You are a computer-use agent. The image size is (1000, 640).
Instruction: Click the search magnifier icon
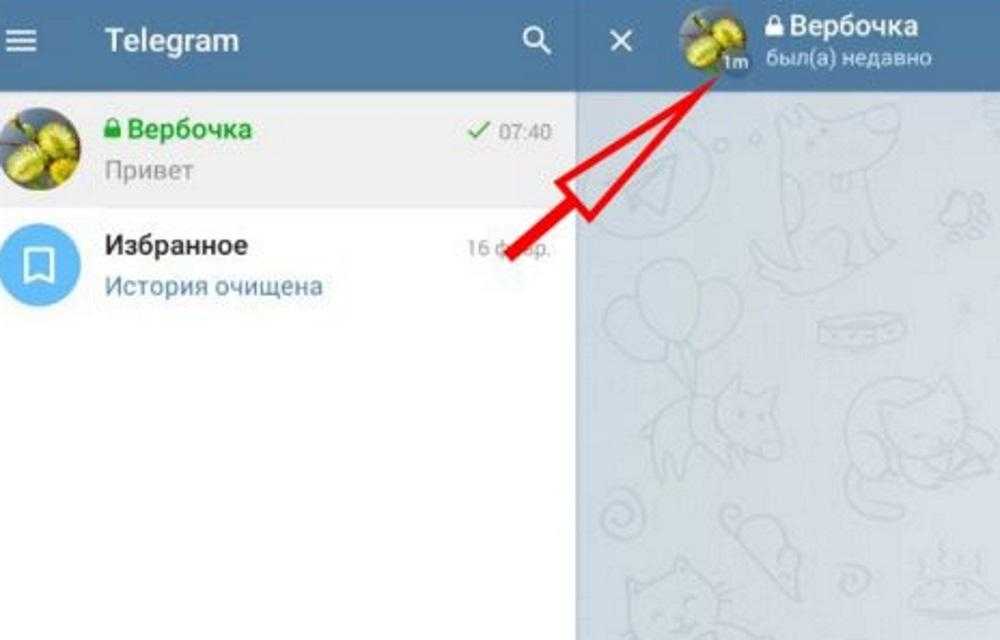click(x=536, y=41)
